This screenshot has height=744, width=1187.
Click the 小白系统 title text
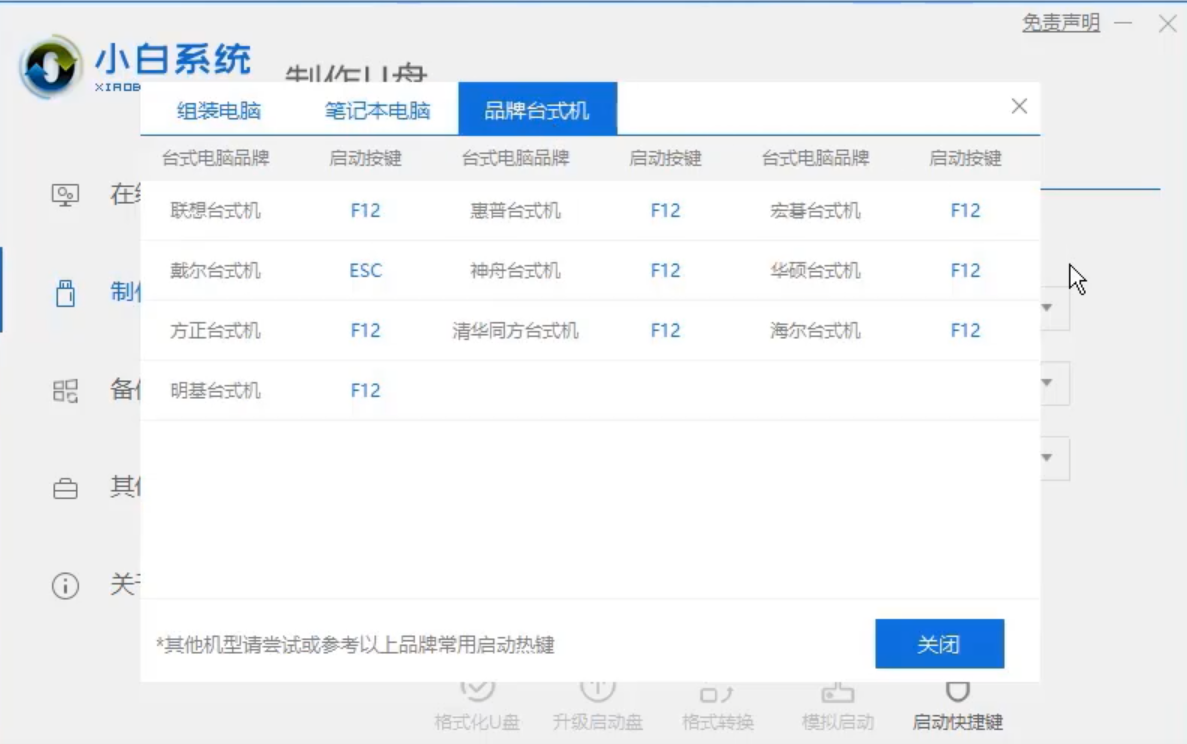click(173, 59)
